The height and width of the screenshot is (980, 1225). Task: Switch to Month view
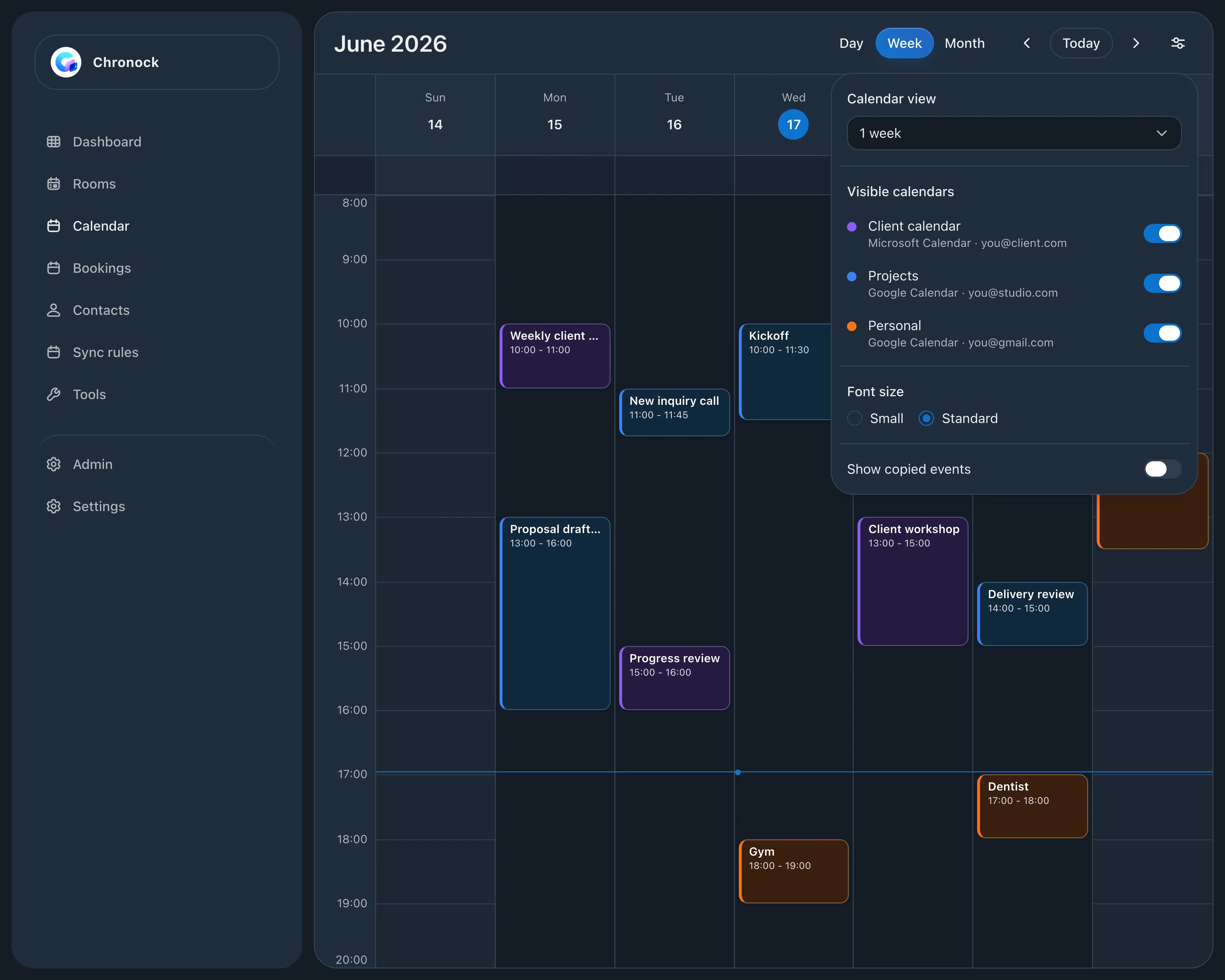pos(964,43)
